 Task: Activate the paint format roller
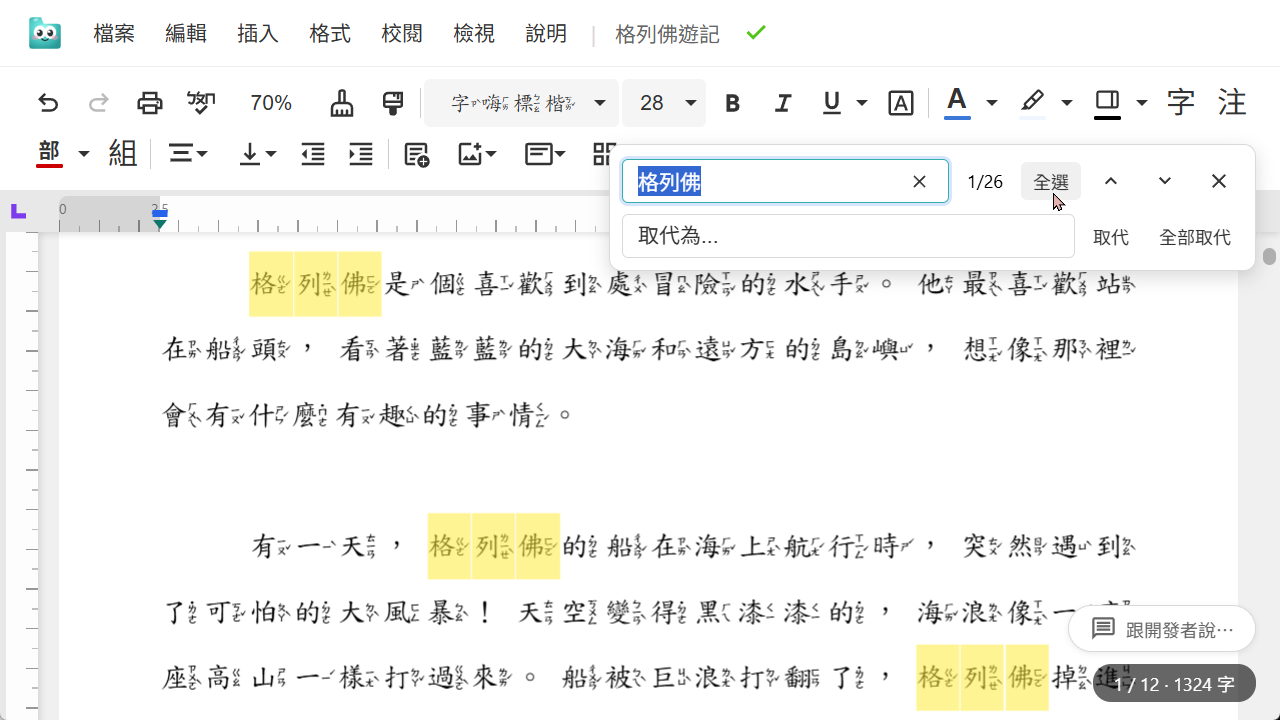click(x=393, y=103)
